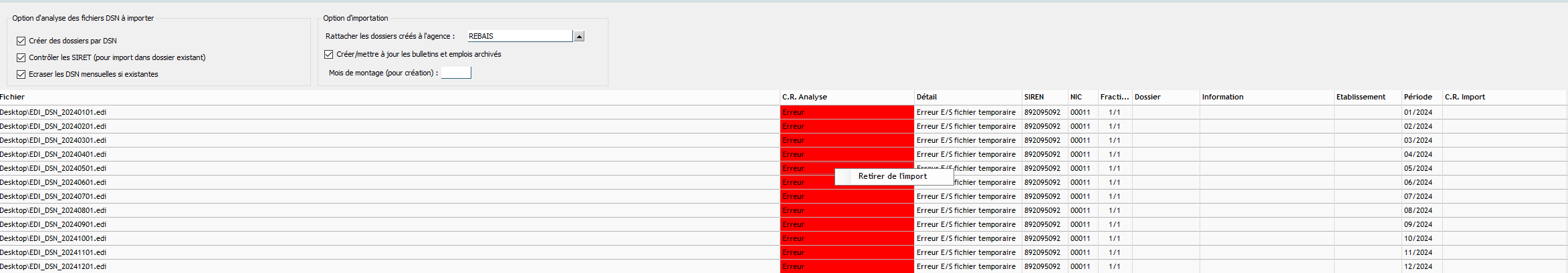Click the red Erreur cell for period 12/2024

coord(847,266)
